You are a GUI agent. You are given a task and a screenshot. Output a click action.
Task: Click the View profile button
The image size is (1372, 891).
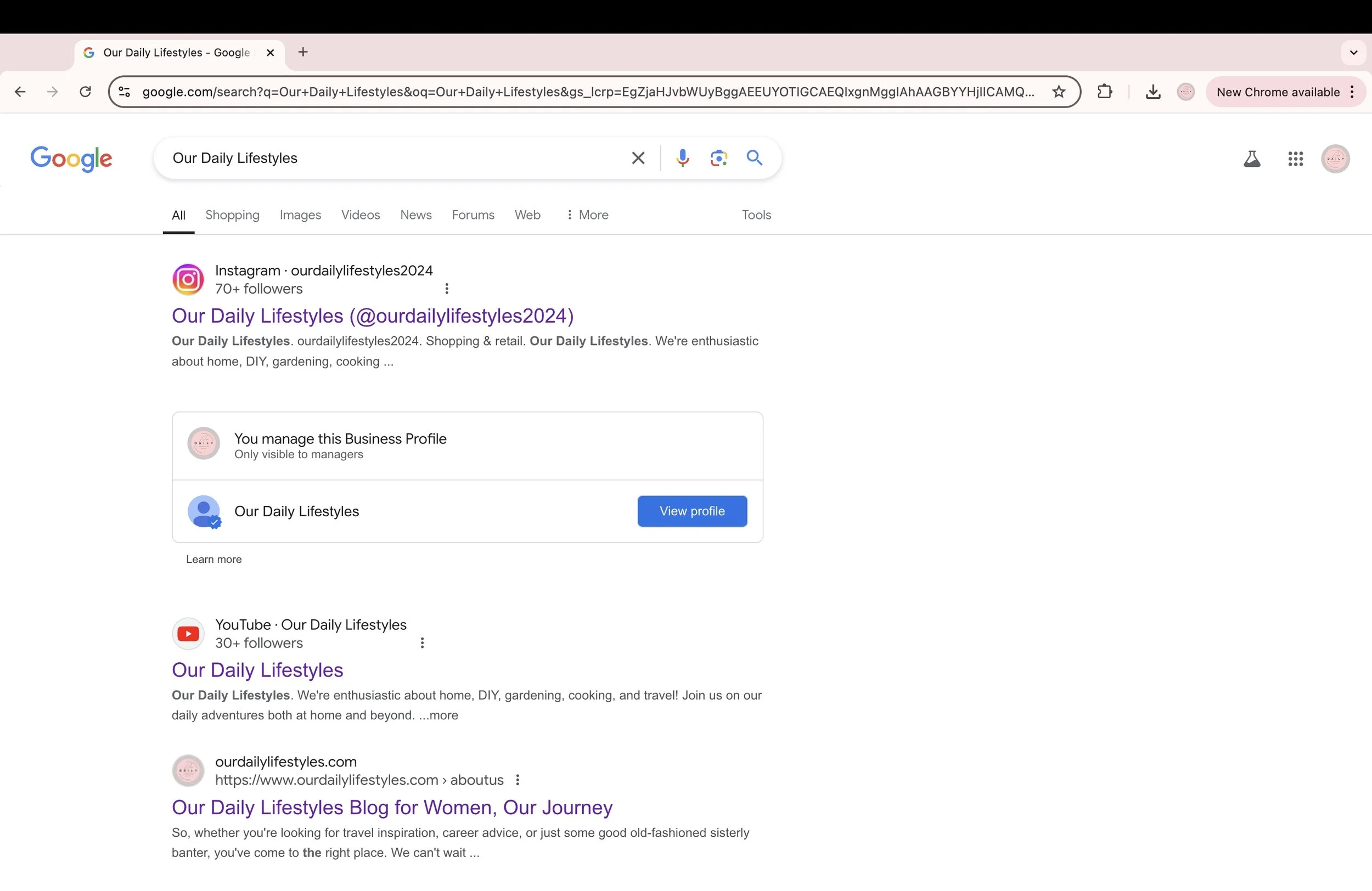click(692, 511)
